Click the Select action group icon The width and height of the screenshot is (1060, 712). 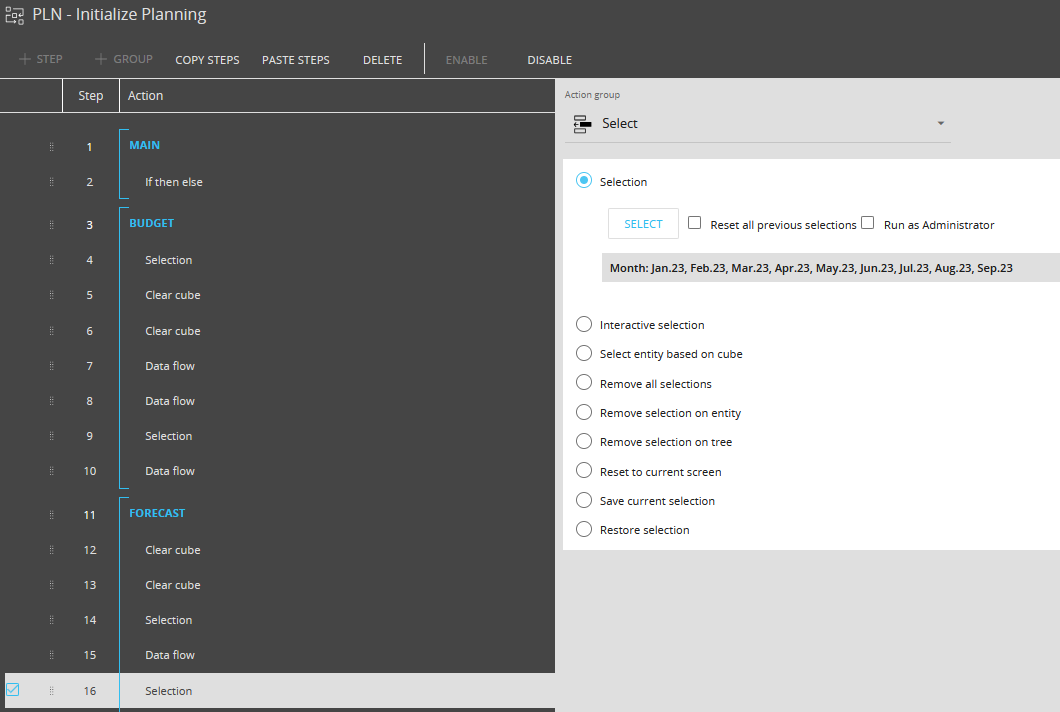[582, 124]
